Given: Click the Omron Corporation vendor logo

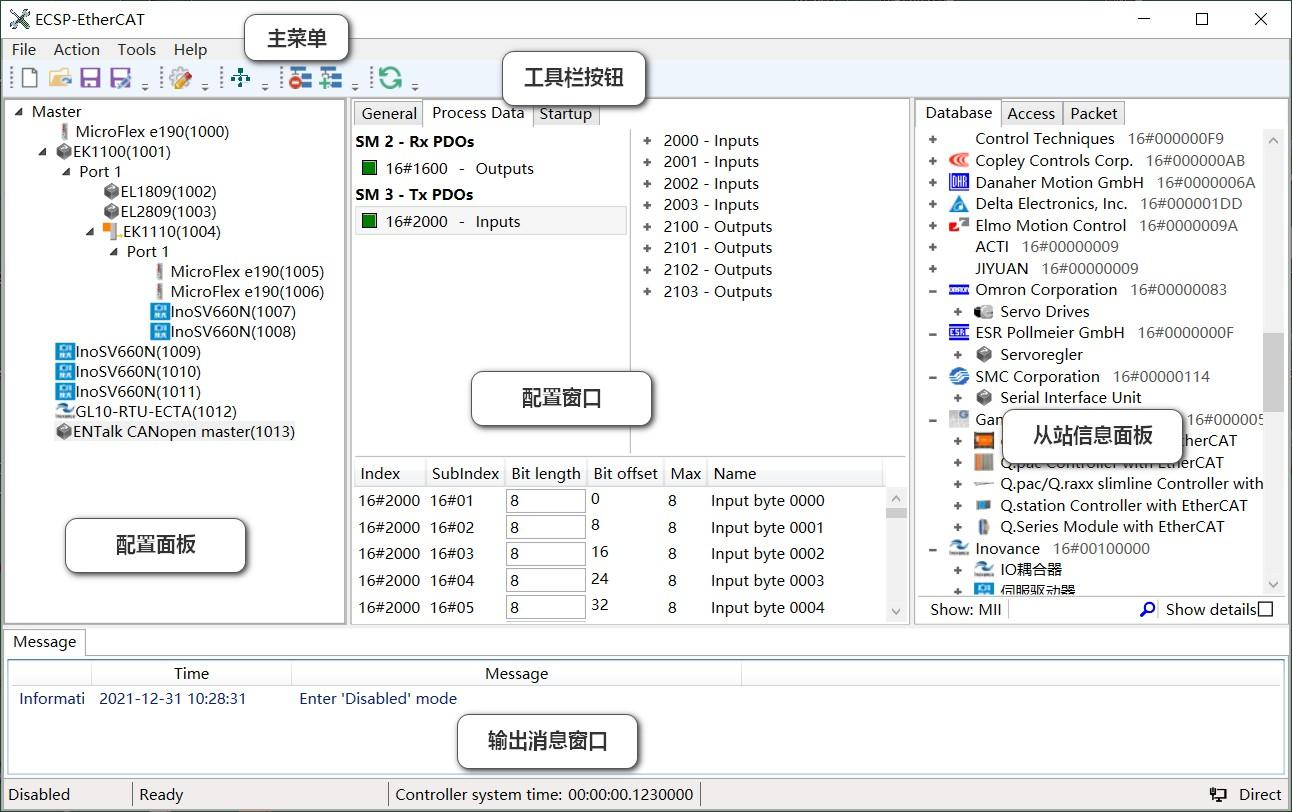Looking at the screenshot, I should pyautogui.click(x=959, y=290).
